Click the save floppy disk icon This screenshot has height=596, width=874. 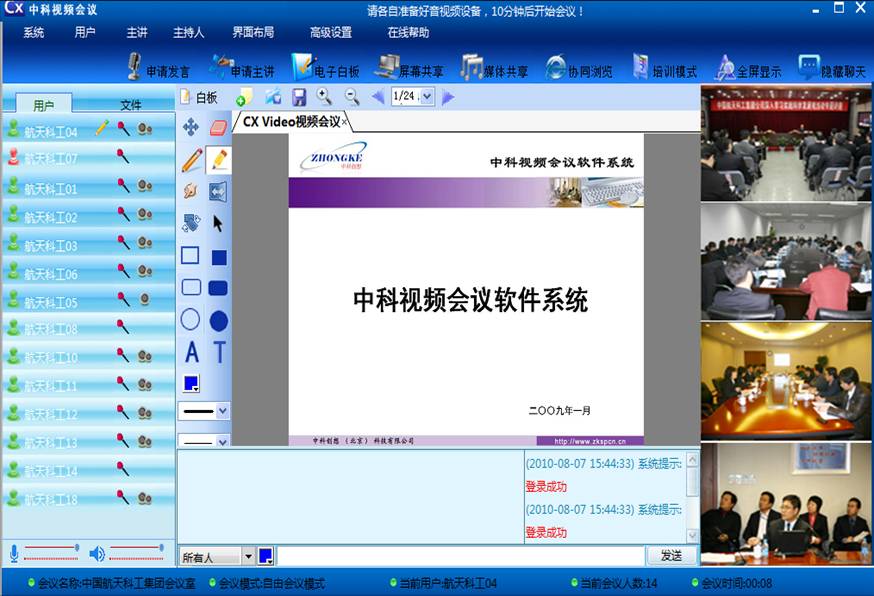299,97
